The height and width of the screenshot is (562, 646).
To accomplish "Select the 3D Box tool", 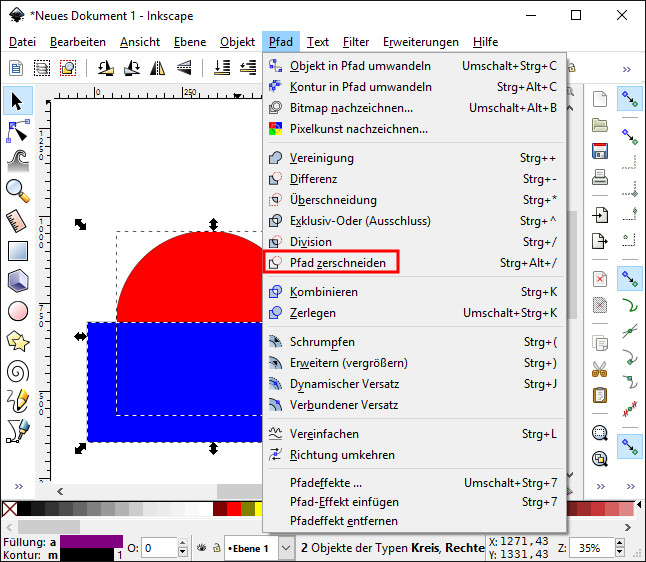I will pyautogui.click(x=18, y=281).
